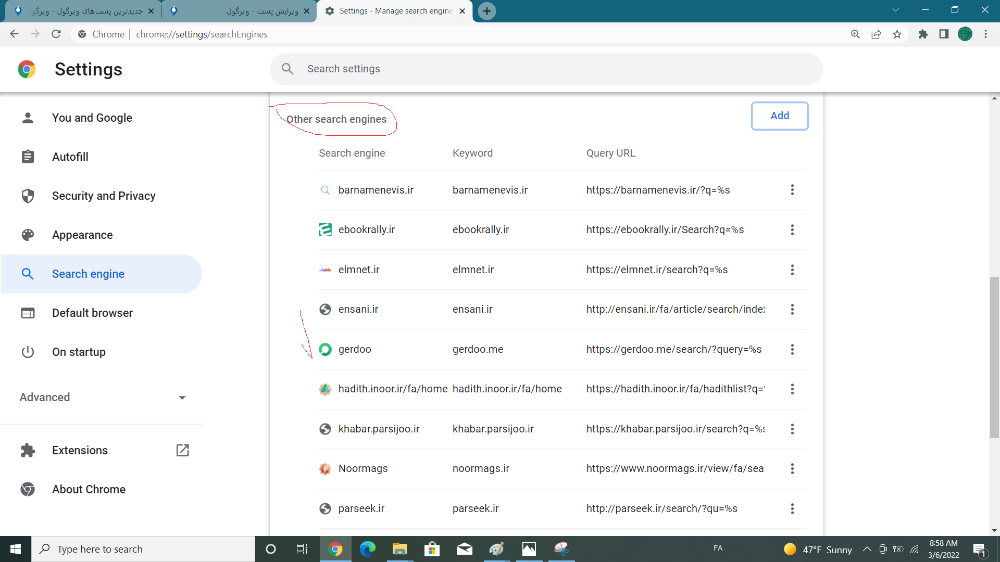Click the zoom magnifier in address bar
Viewport: 1000px width, 562px height.
[855, 34]
